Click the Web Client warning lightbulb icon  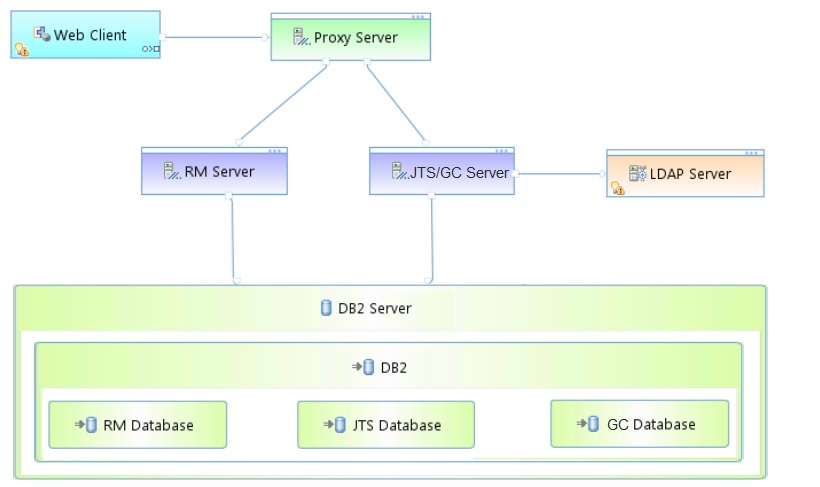(x=21, y=50)
